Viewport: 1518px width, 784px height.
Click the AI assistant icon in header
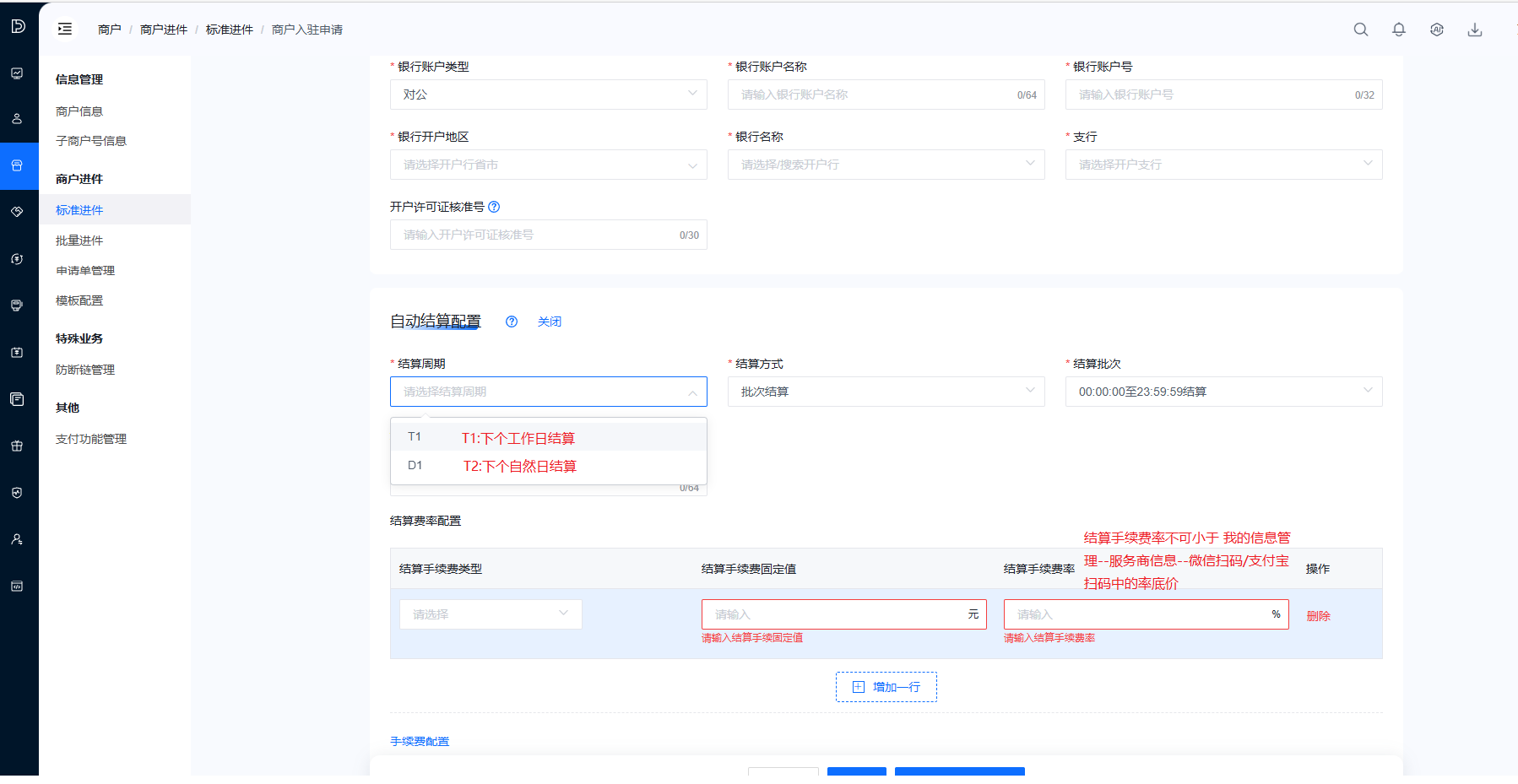click(1436, 30)
